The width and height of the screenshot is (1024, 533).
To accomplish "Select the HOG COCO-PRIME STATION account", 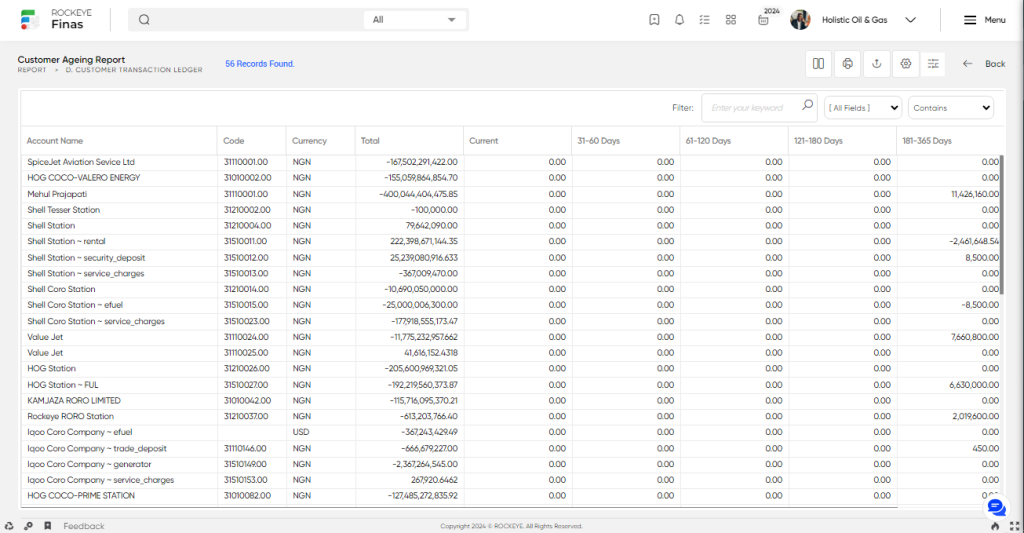I will [x=81, y=496].
